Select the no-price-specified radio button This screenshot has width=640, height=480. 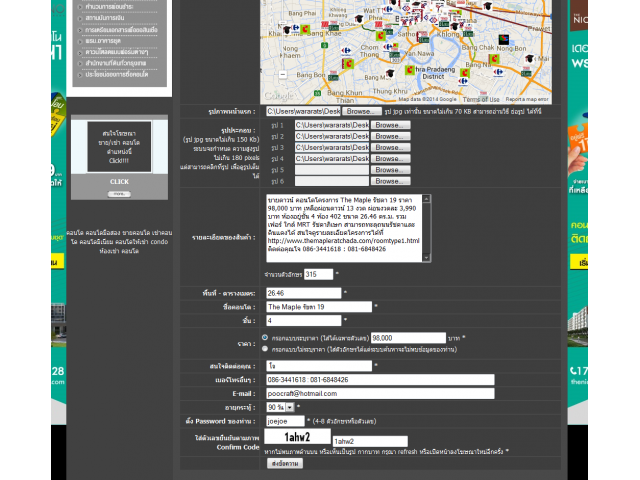(x=264, y=350)
